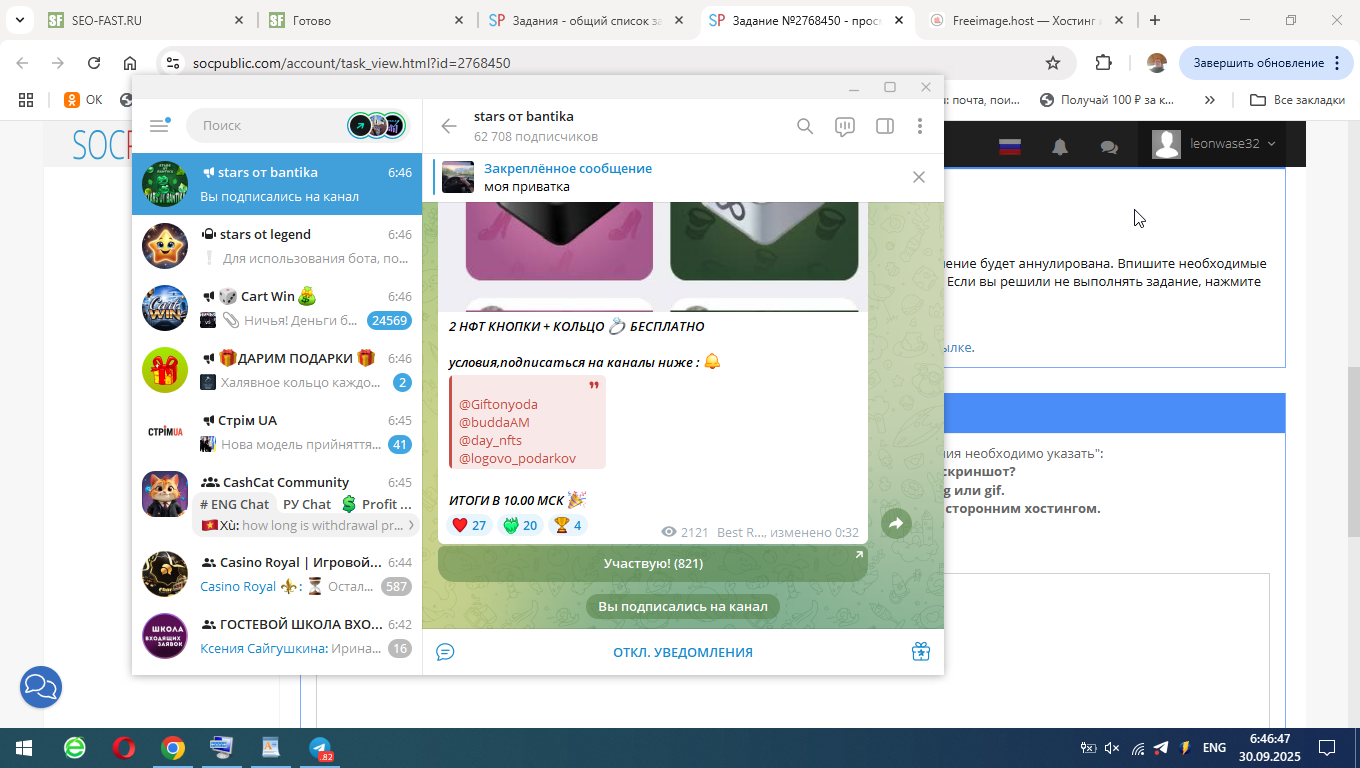Switch to the ENG Chat topic

tap(235, 504)
